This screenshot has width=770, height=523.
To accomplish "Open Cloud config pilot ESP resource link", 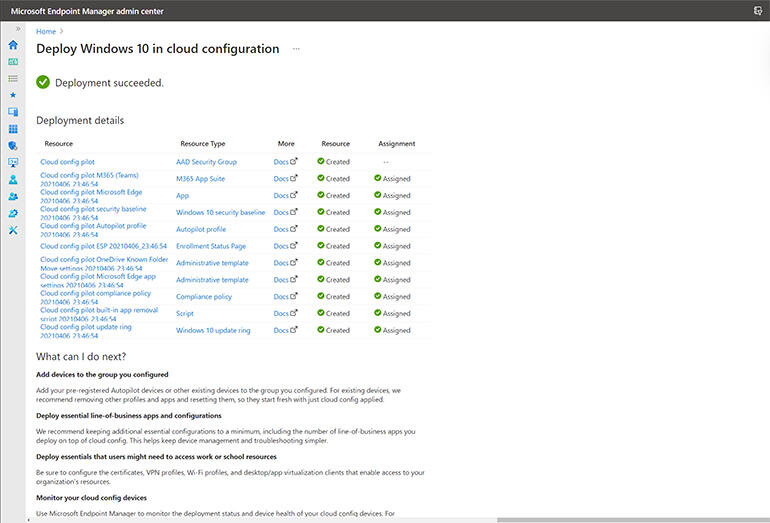I will pos(104,246).
